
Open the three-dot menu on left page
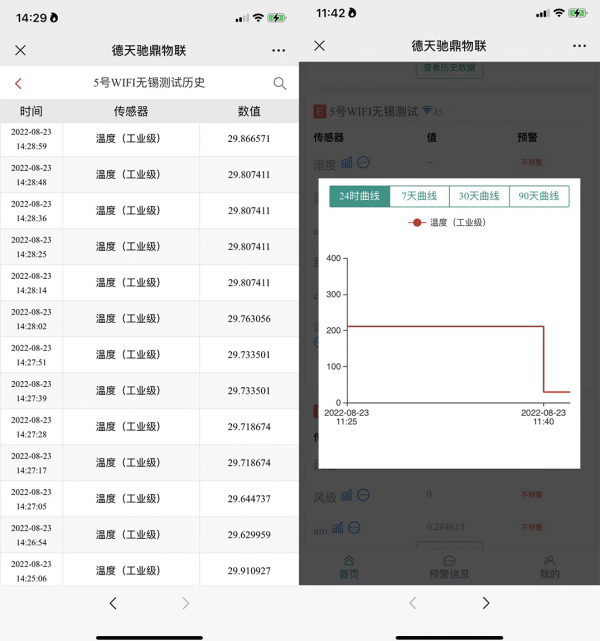[x=278, y=50]
